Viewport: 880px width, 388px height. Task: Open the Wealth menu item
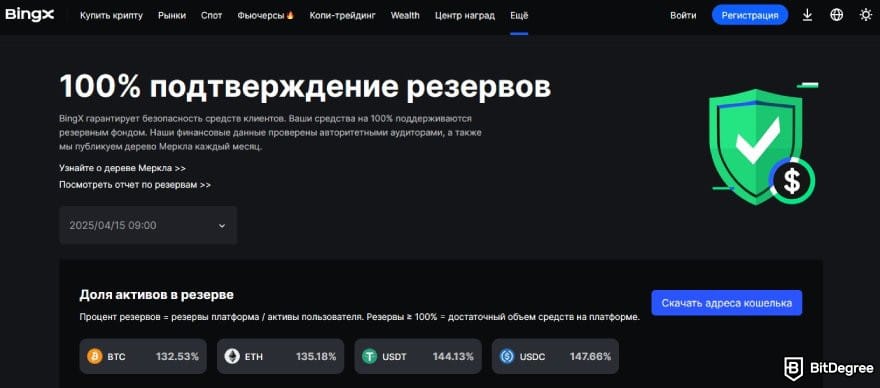pos(405,16)
